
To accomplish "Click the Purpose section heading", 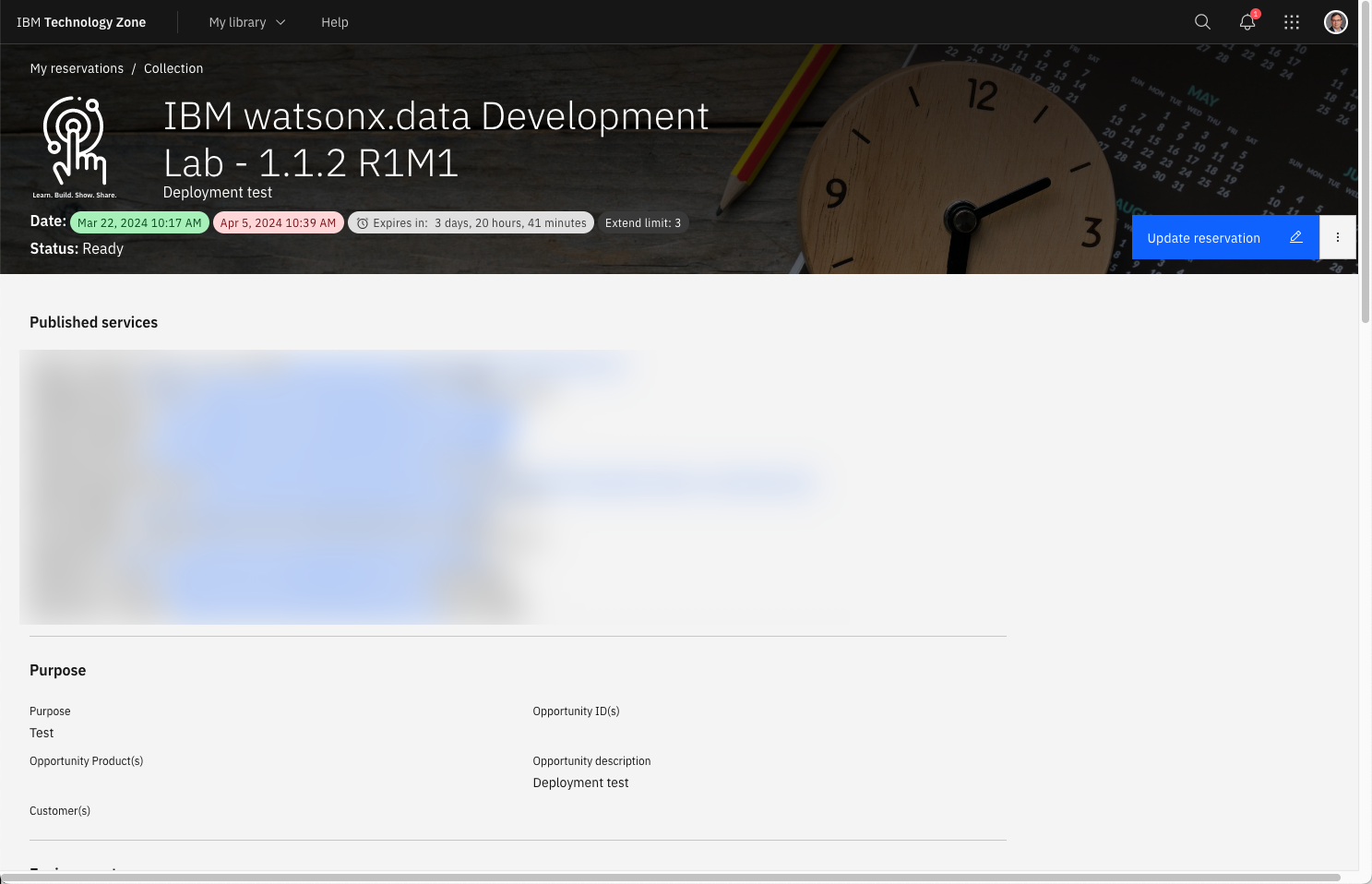I will [57, 670].
